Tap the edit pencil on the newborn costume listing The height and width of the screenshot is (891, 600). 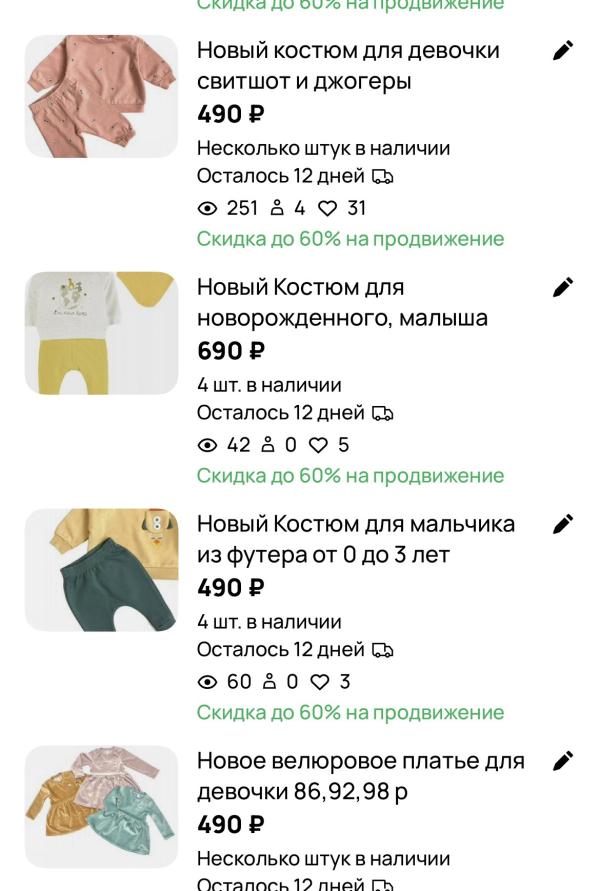coord(565,288)
